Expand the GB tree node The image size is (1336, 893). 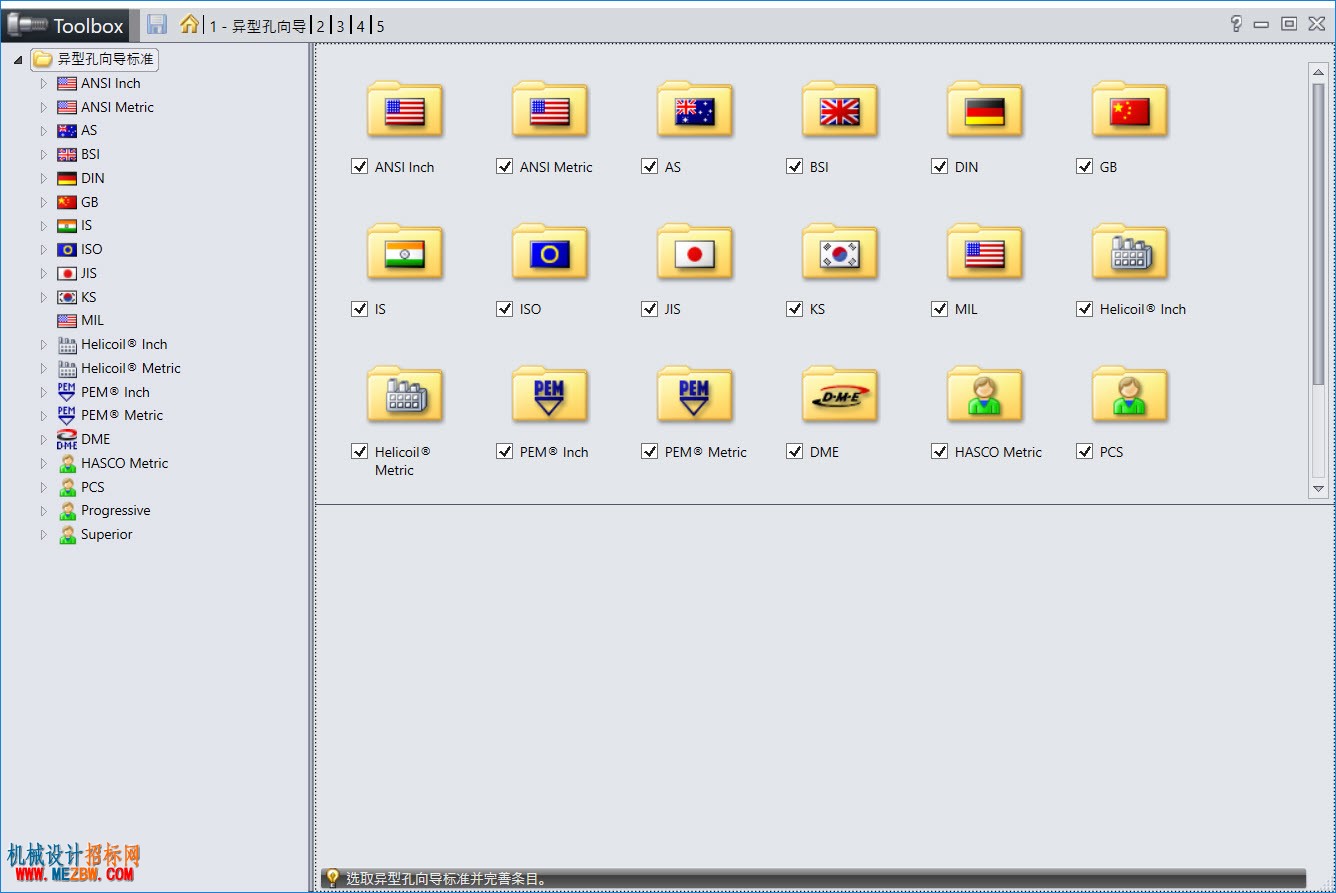(x=43, y=202)
